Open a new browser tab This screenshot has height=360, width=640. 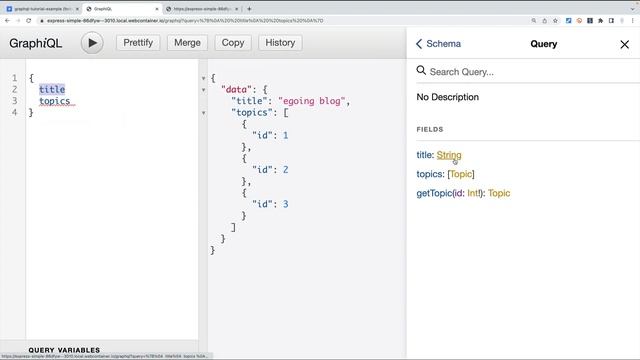point(249,9)
